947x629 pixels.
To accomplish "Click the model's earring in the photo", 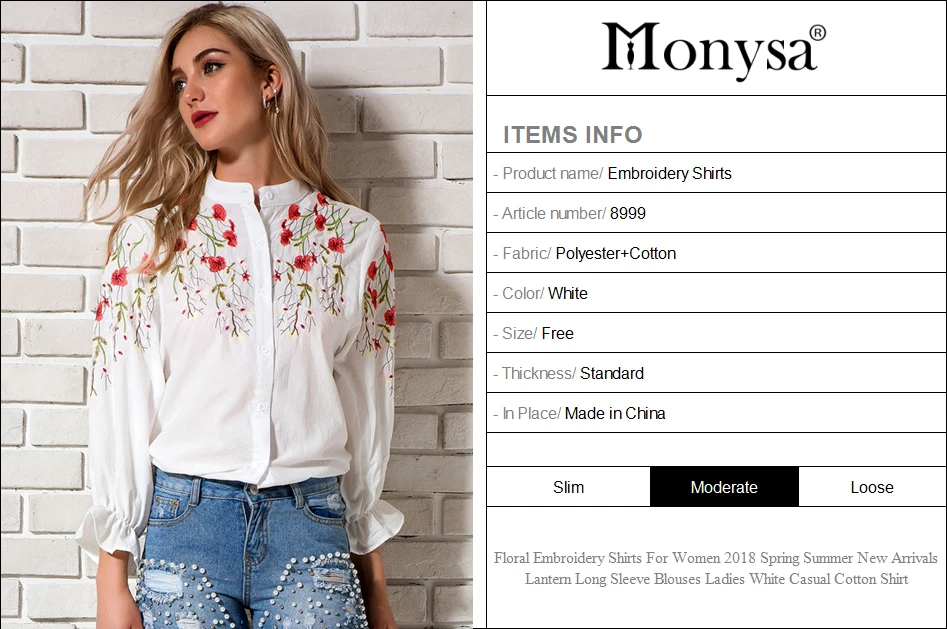I will tap(271, 100).
